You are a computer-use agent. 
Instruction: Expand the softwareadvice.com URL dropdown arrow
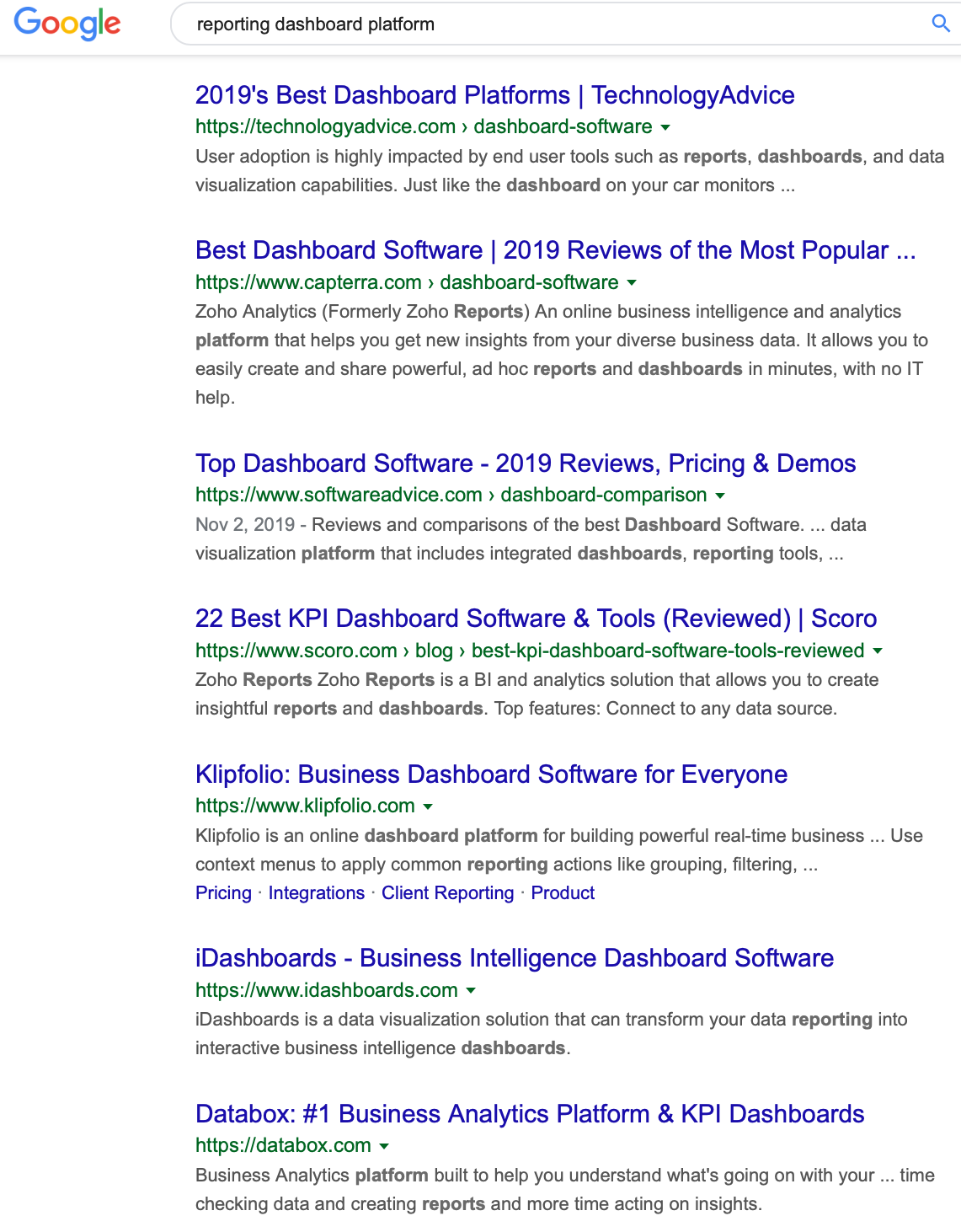coord(720,495)
